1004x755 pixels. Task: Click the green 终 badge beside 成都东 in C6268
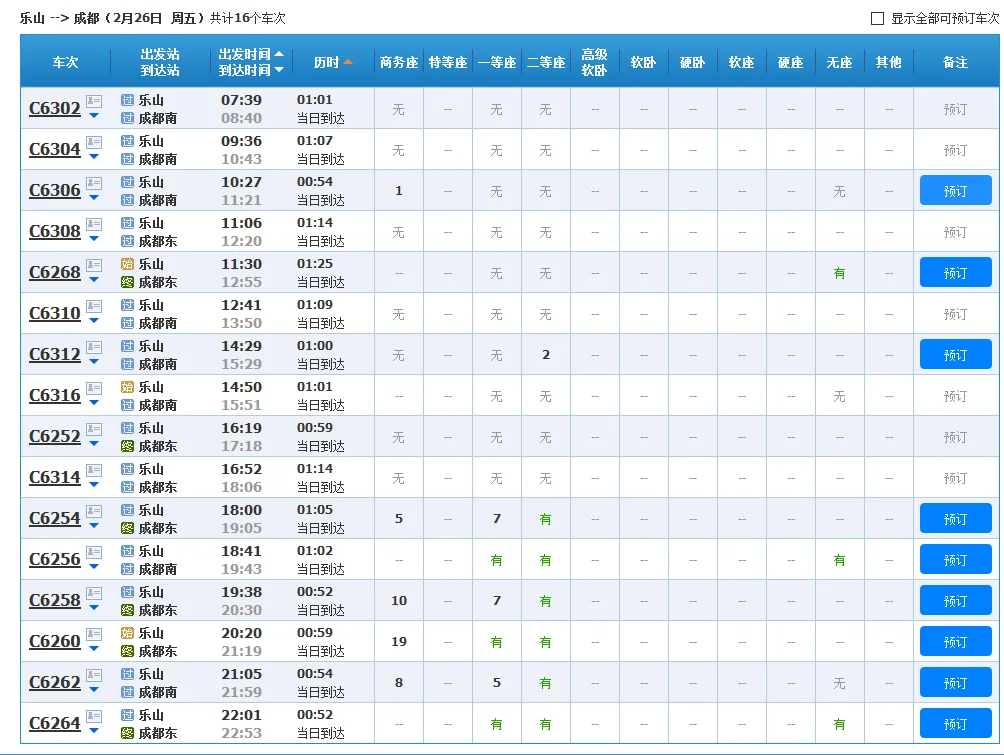pyautogui.click(x=127, y=281)
